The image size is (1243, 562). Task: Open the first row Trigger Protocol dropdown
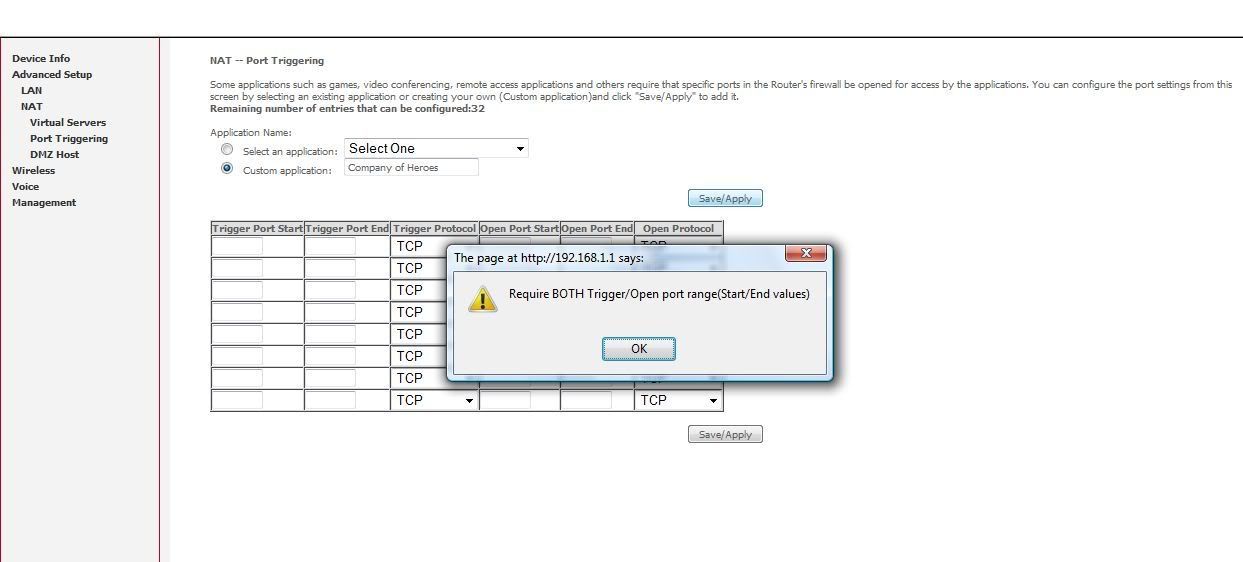[420, 246]
